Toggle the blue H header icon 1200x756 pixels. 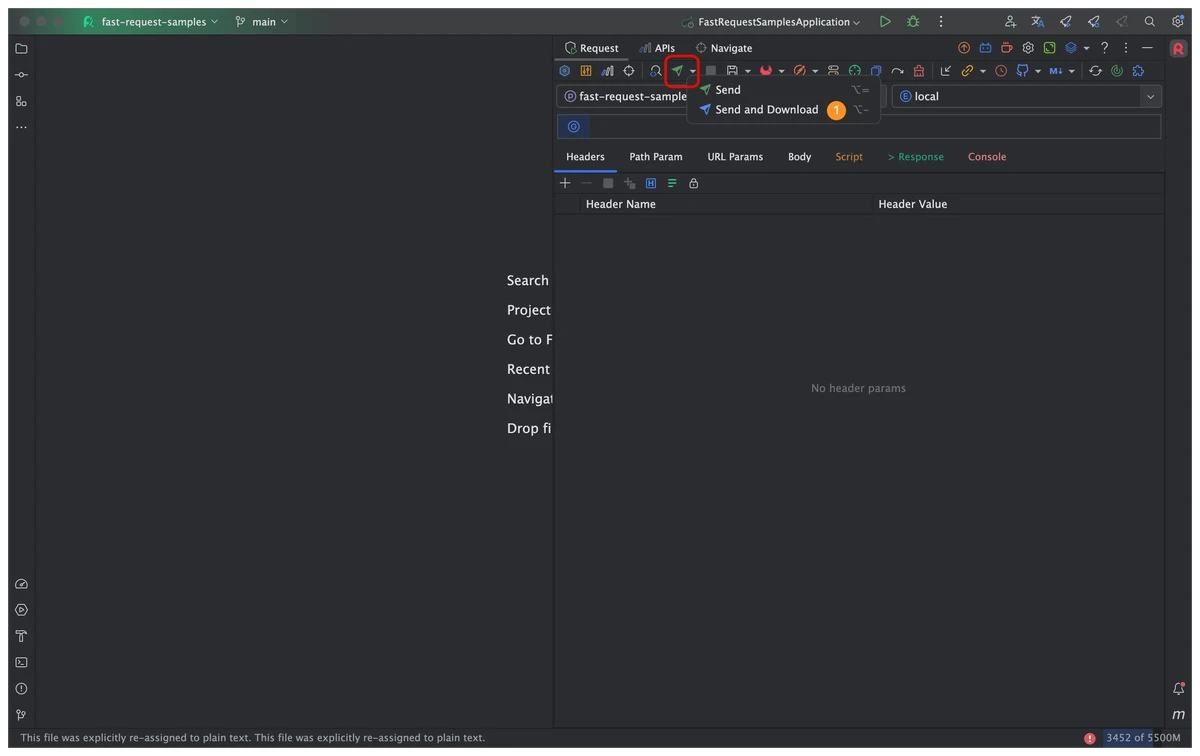[650, 183]
